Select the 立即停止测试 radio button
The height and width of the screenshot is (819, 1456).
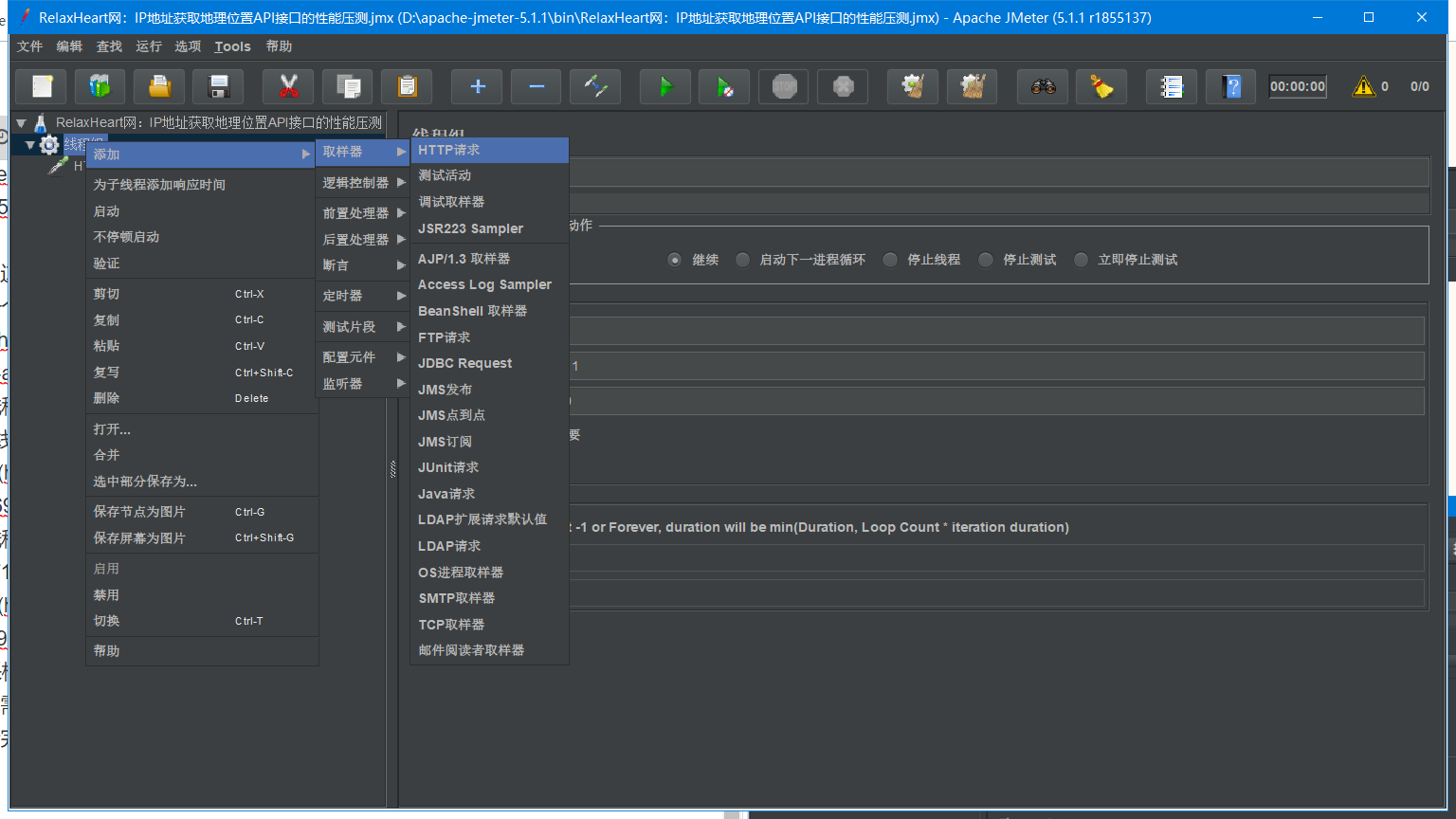pos(1081,260)
